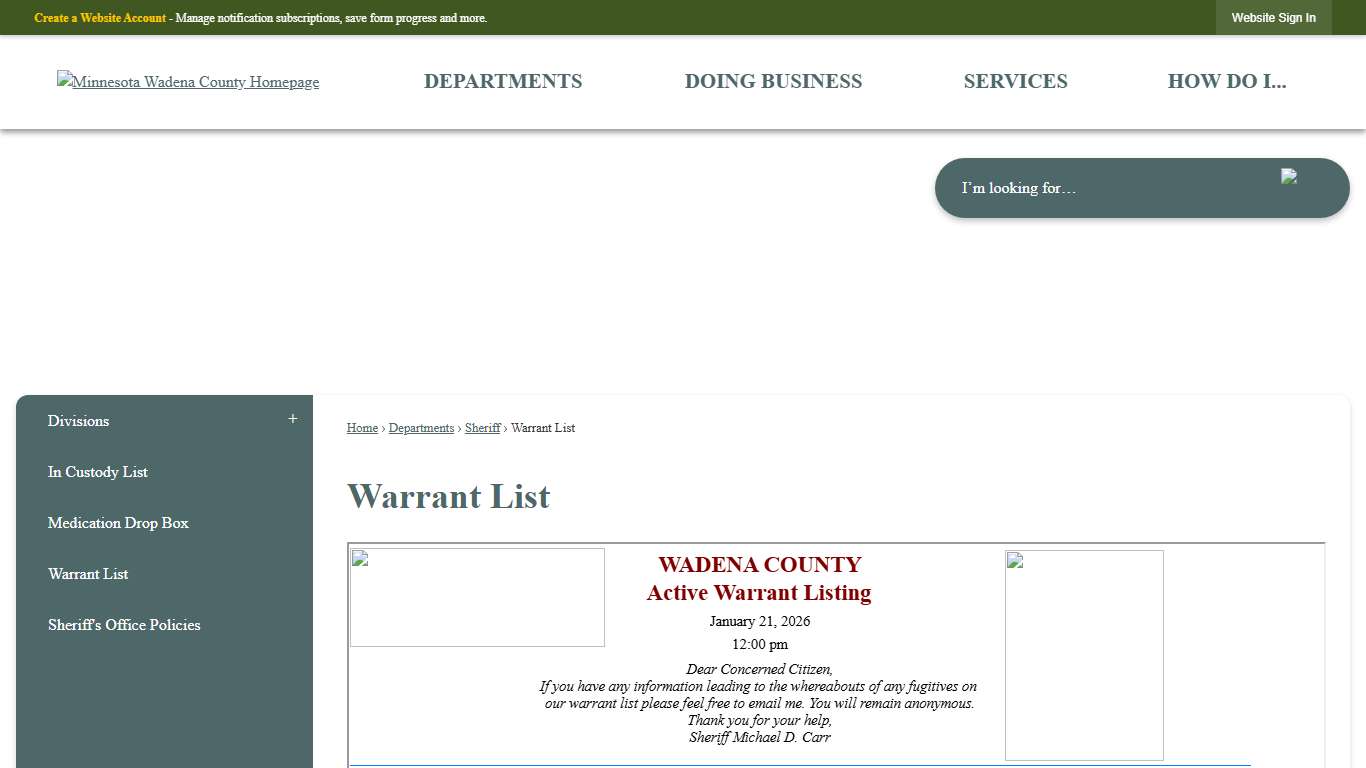Select Warrant List in the sidebar
The image size is (1366, 768).
pos(88,573)
